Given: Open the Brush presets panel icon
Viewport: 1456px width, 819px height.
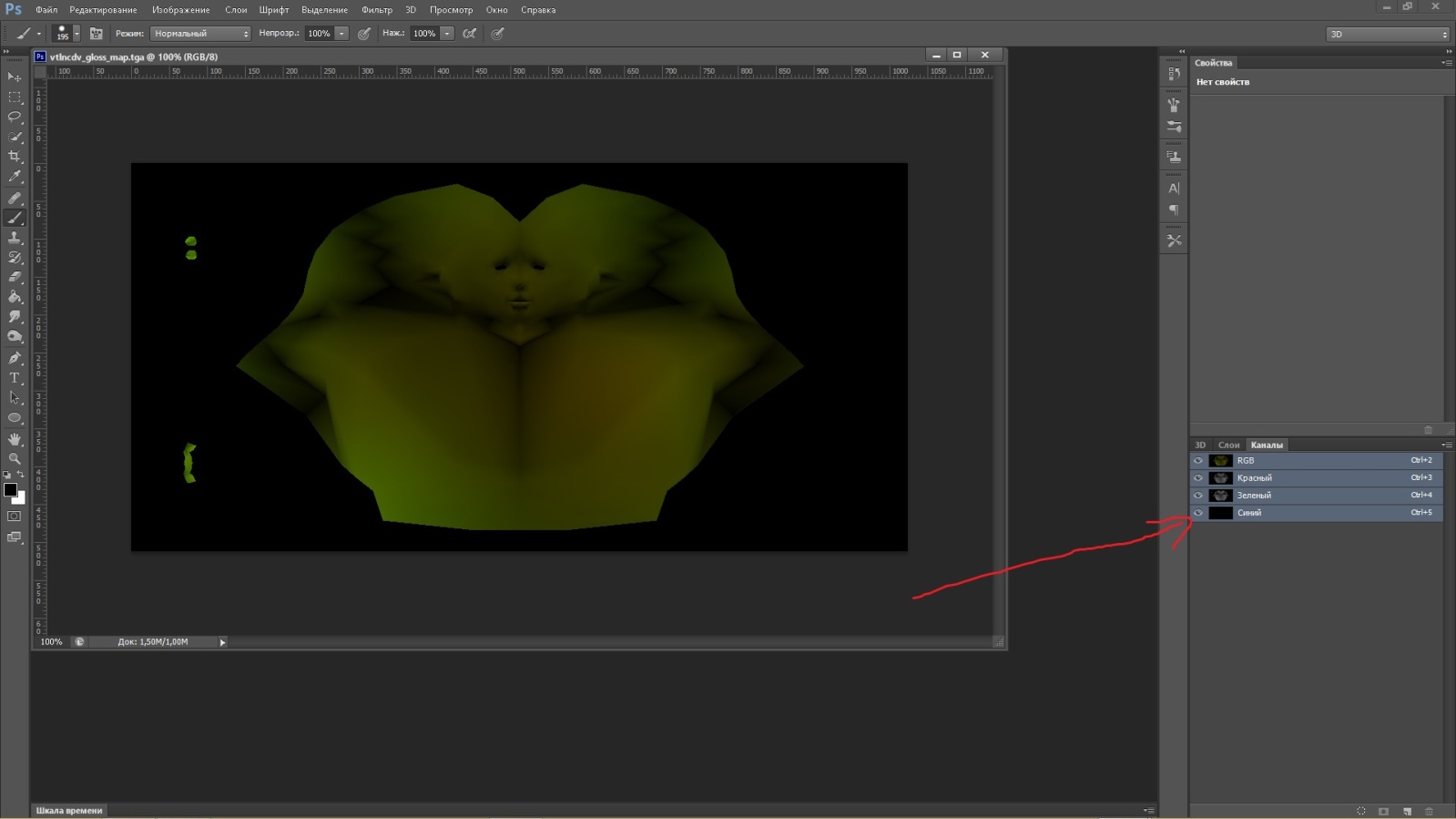Looking at the screenshot, I should point(1174,105).
